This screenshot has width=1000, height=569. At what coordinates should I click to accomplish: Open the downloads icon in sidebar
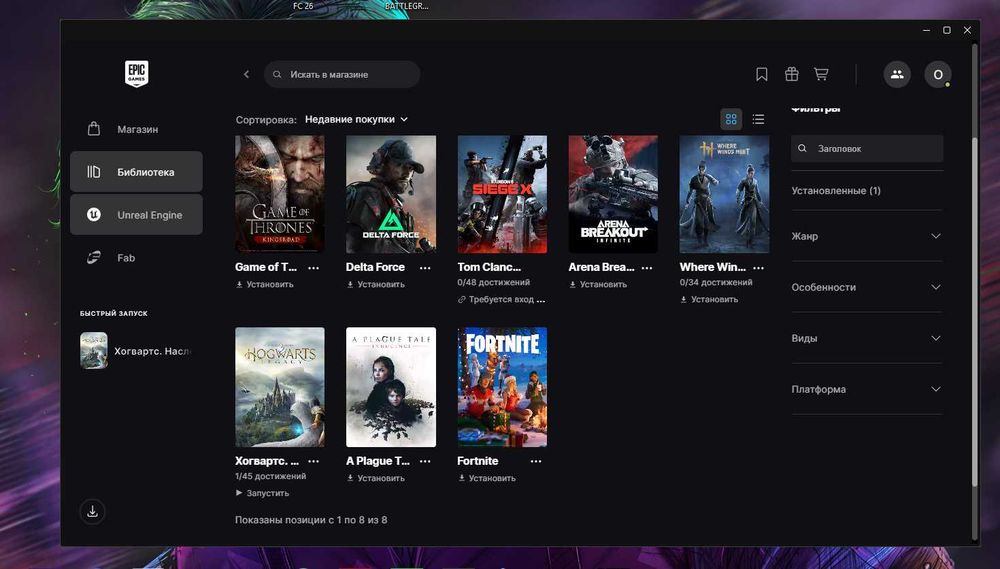pos(92,511)
